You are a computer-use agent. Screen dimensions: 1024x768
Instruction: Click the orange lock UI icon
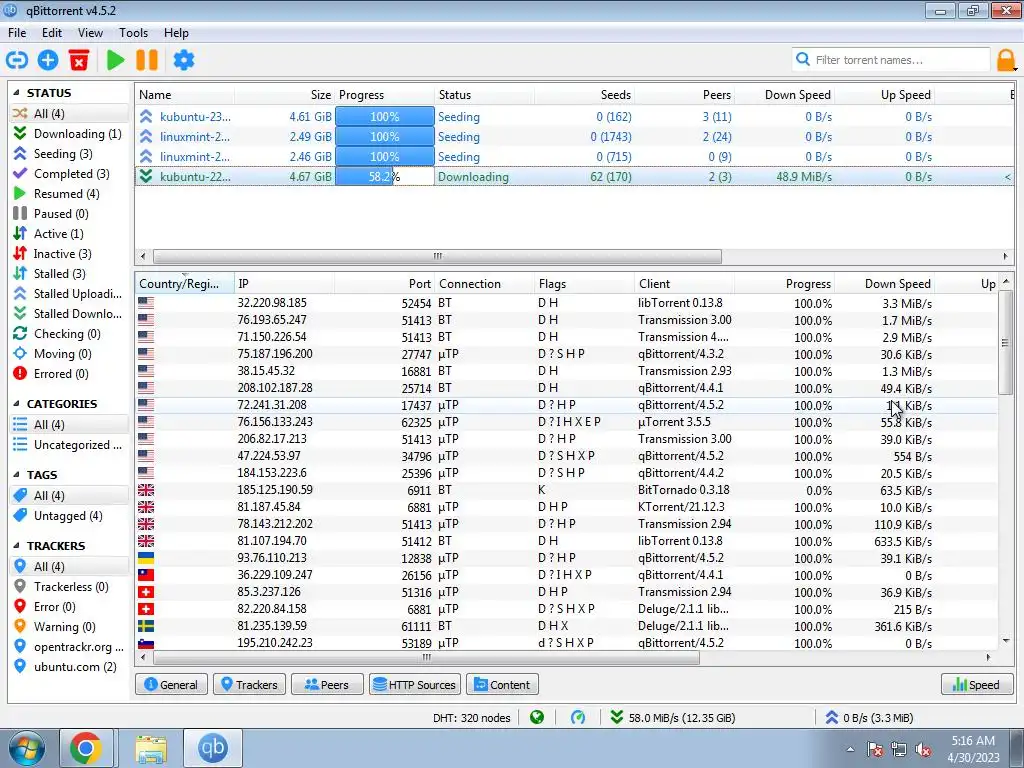click(1006, 60)
